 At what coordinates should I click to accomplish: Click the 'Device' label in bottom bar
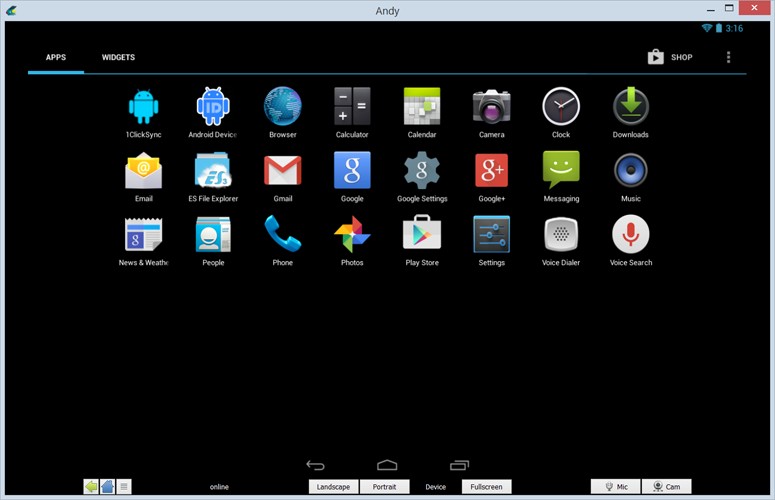click(x=435, y=487)
